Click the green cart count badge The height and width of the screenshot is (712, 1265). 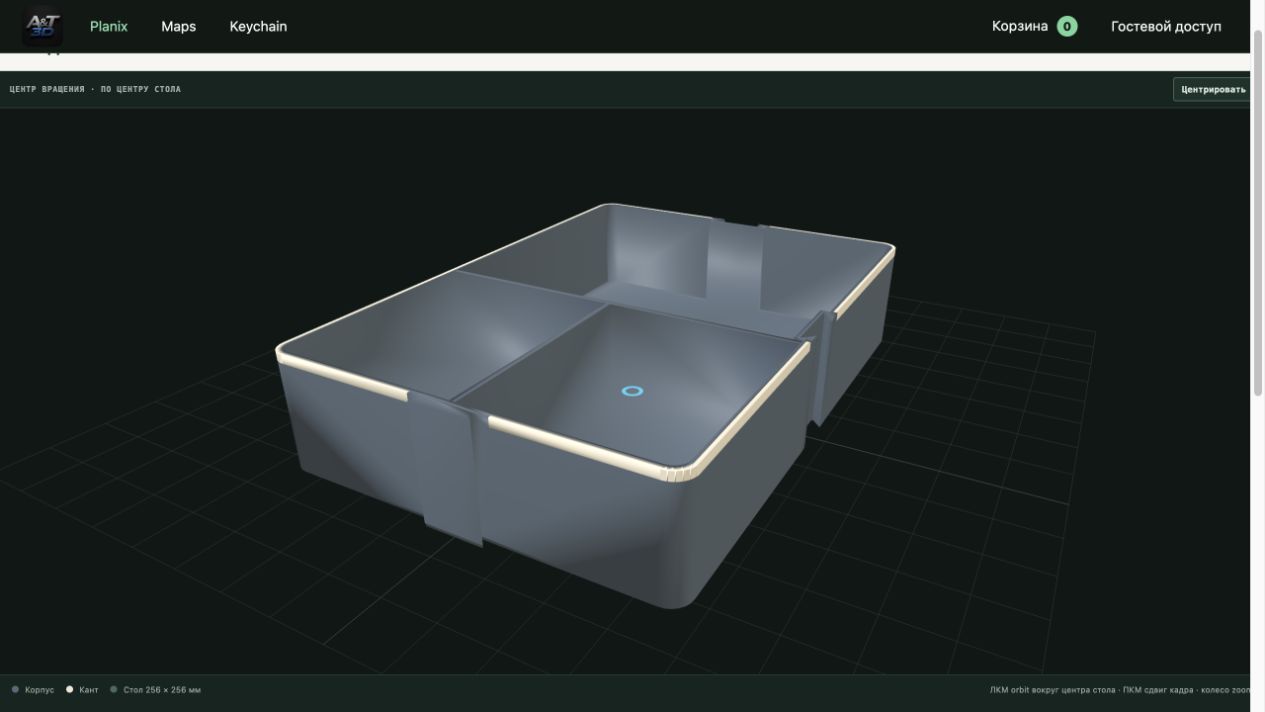click(x=1067, y=27)
